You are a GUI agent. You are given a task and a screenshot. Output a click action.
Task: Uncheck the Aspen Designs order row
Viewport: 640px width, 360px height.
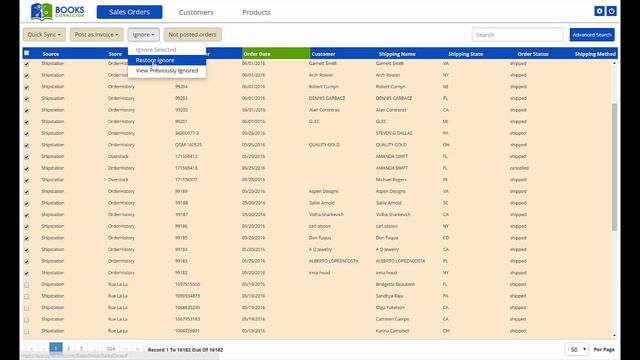point(27,192)
